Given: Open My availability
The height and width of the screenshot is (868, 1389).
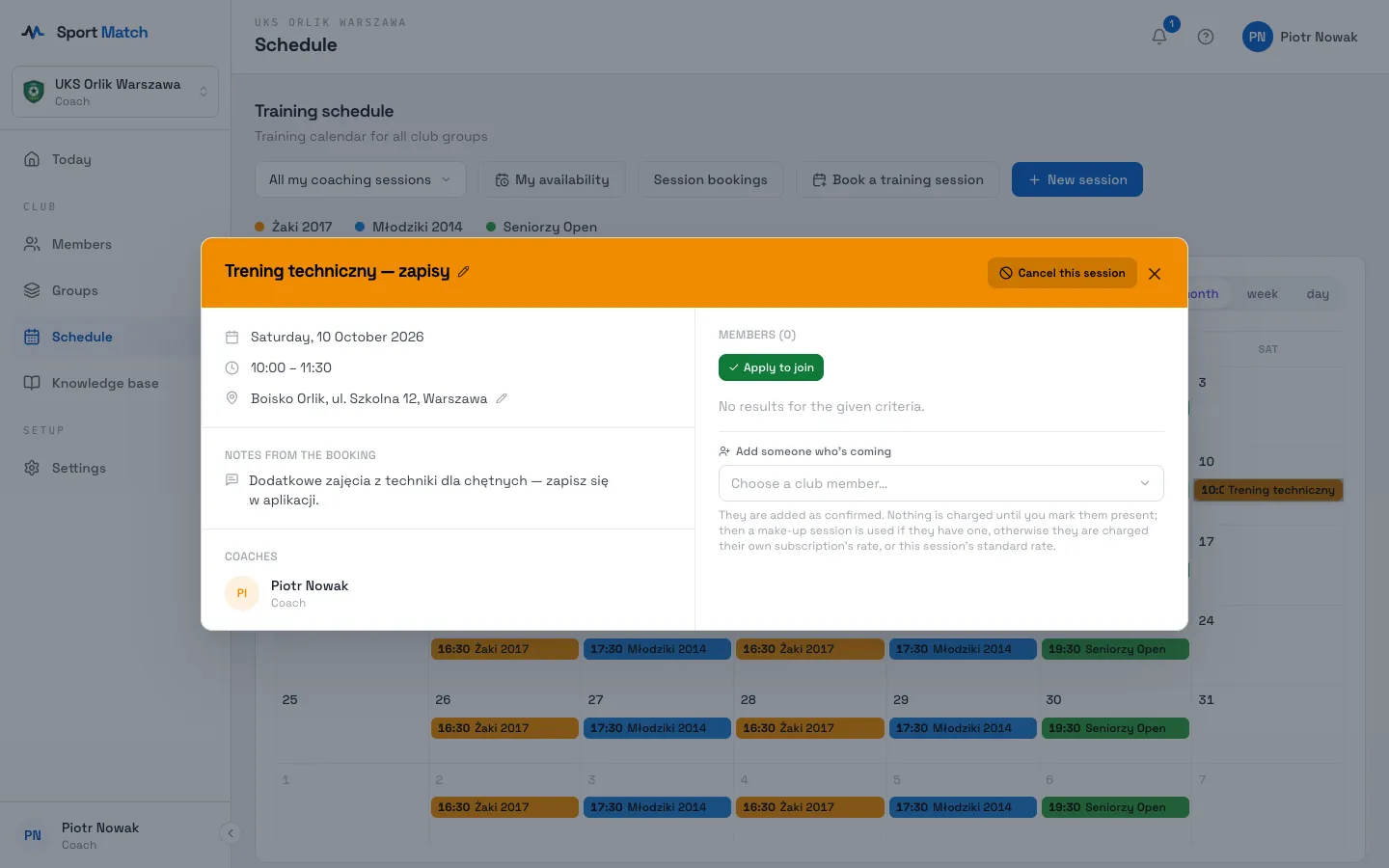Looking at the screenshot, I should (552, 179).
